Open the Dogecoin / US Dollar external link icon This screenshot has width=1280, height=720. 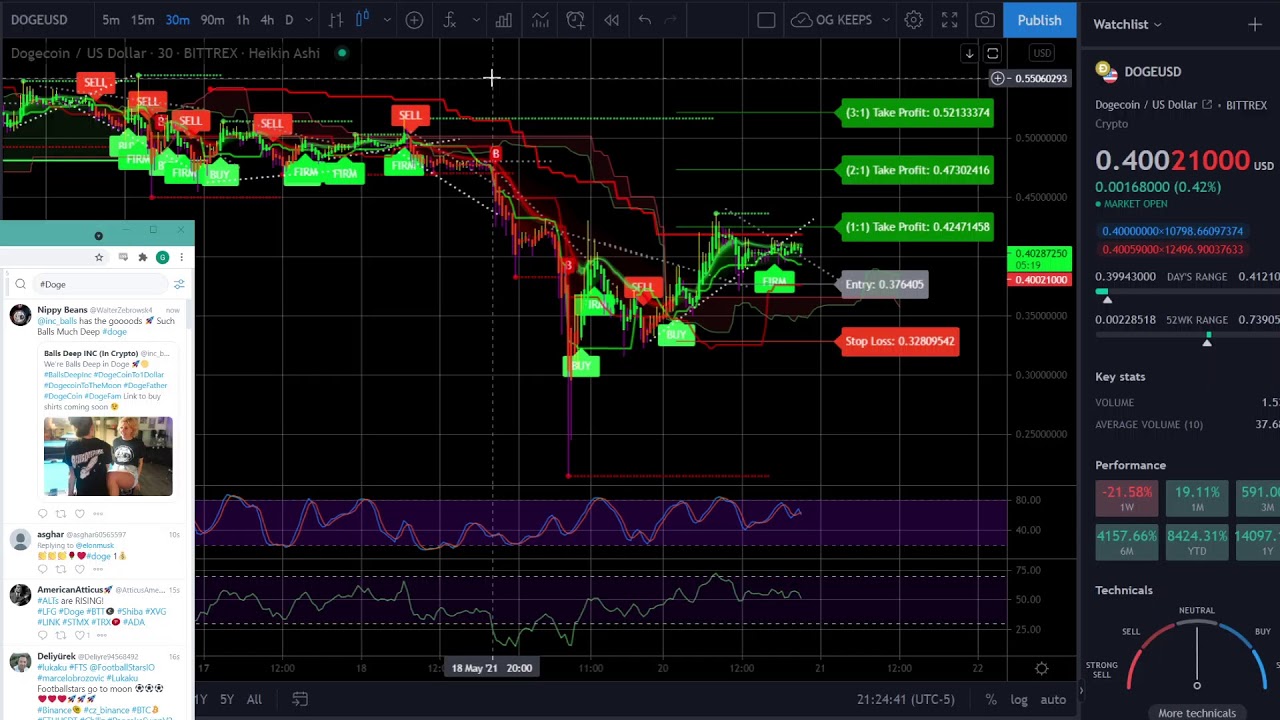point(1207,104)
